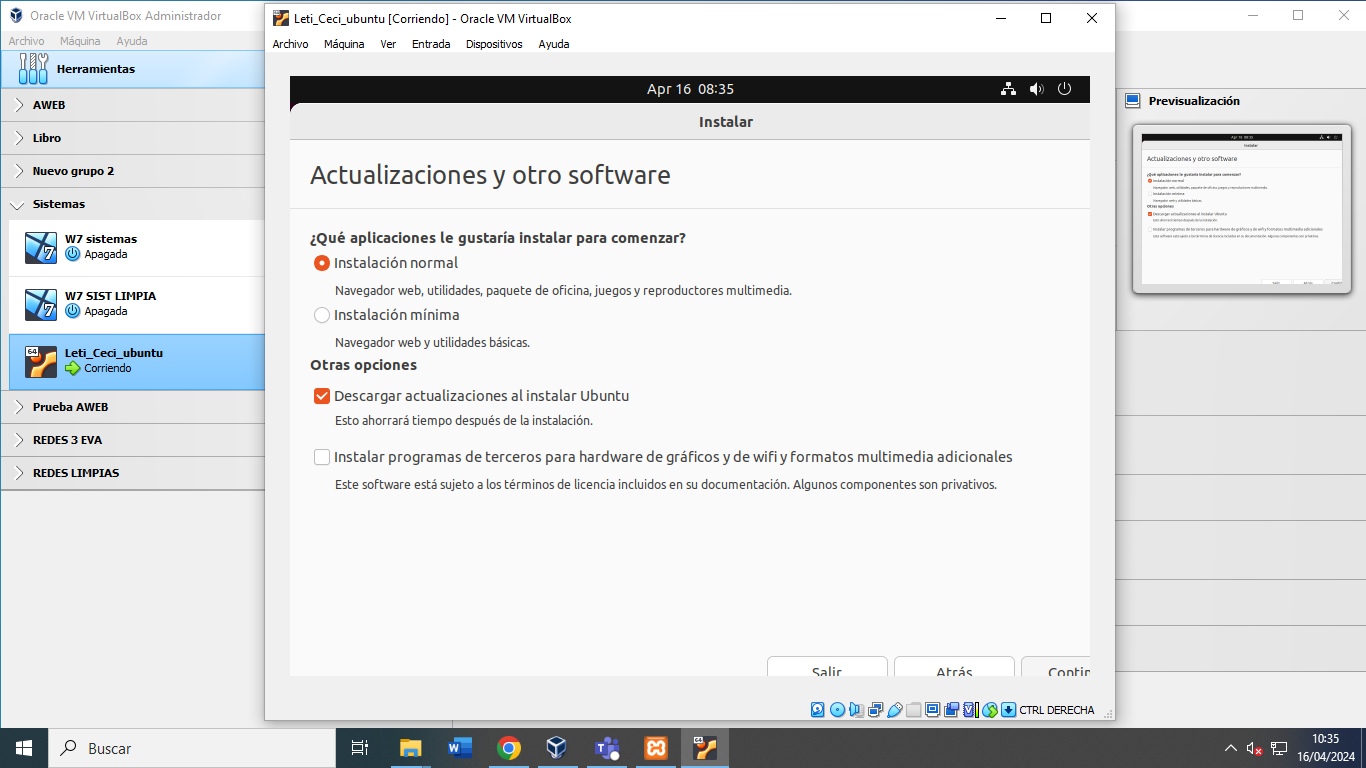Collapse the Sistemas group

[x=17, y=204]
